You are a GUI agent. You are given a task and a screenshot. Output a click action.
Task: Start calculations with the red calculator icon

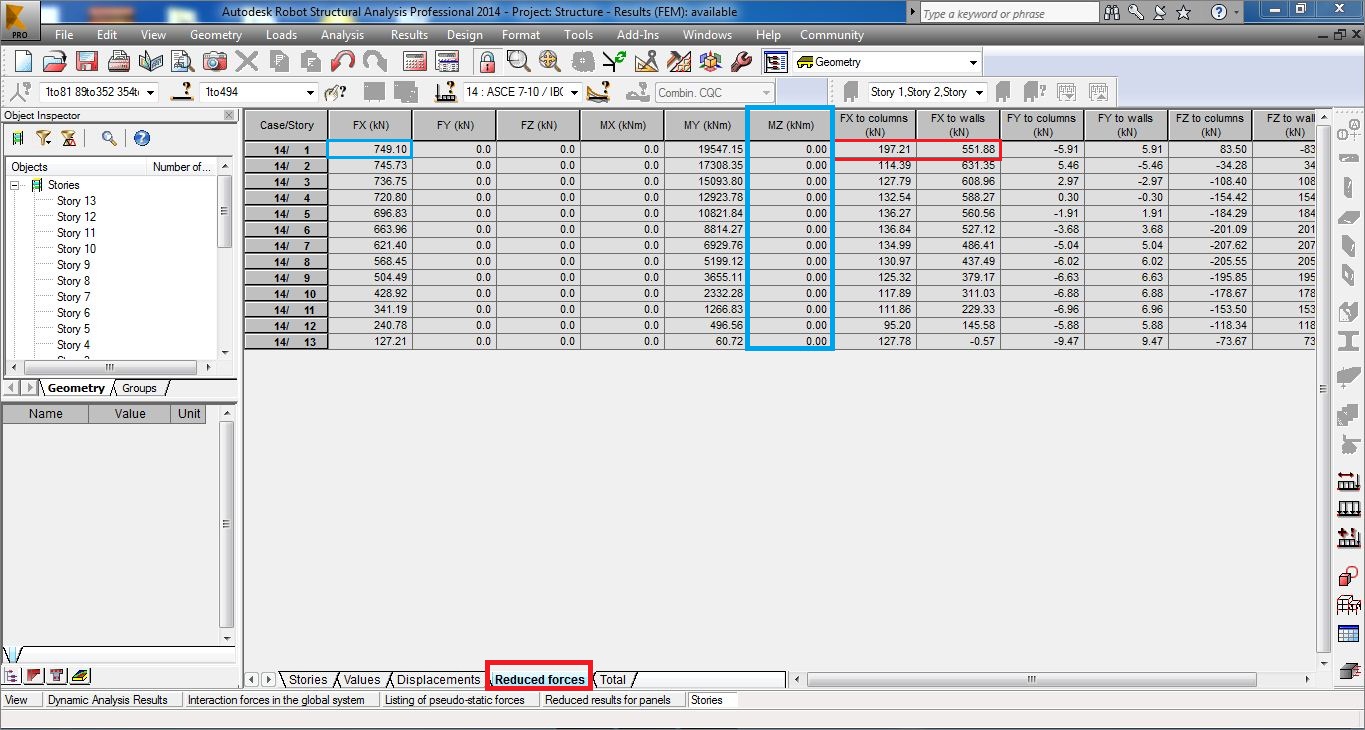[415, 61]
